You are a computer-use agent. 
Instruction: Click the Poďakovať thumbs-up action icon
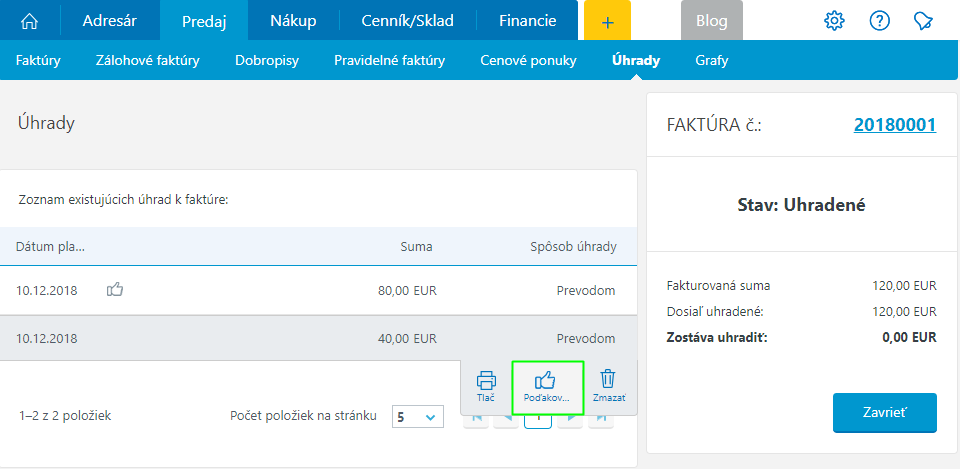point(546,386)
